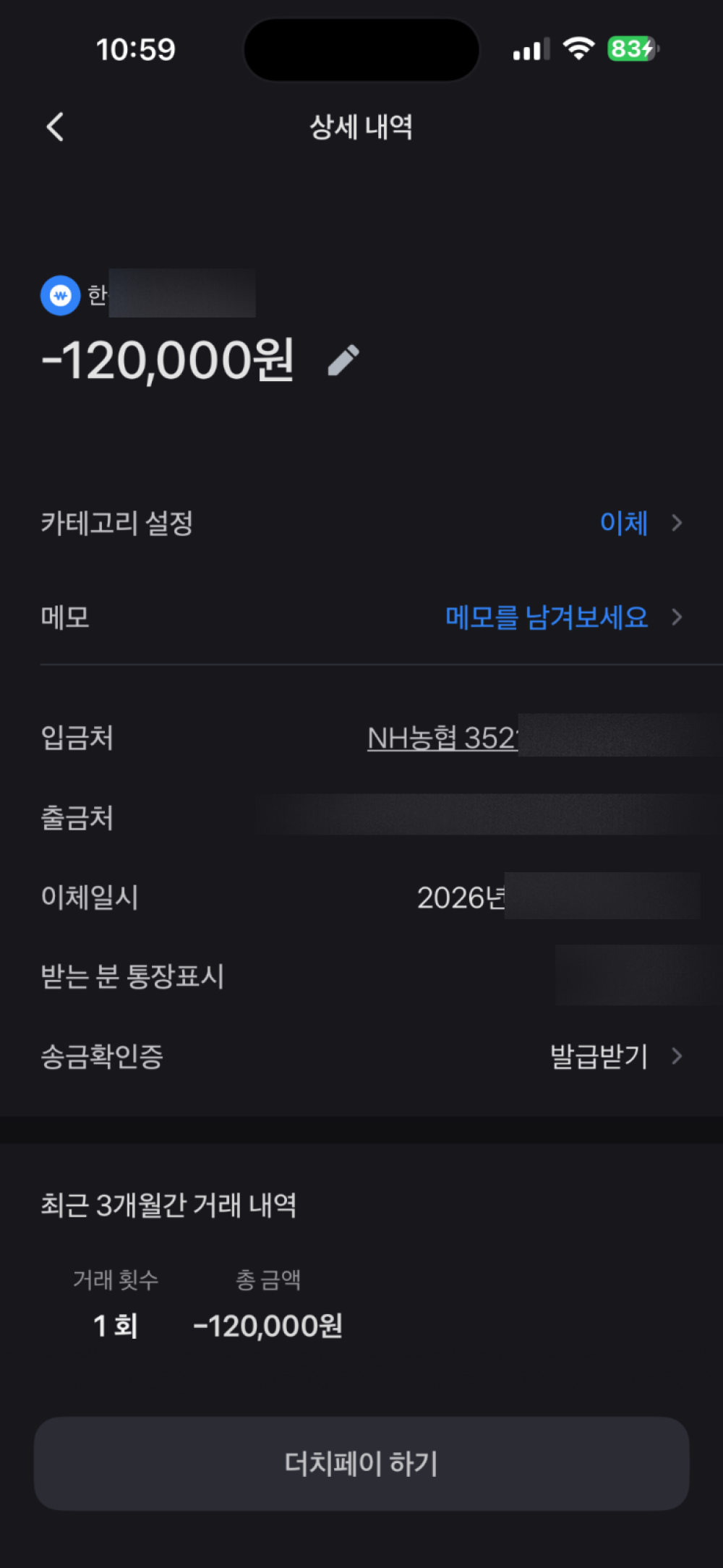The height and width of the screenshot is (1568, 723).
Task: Tap the cellular signal bars icon
Action: [x=531, y=50]
